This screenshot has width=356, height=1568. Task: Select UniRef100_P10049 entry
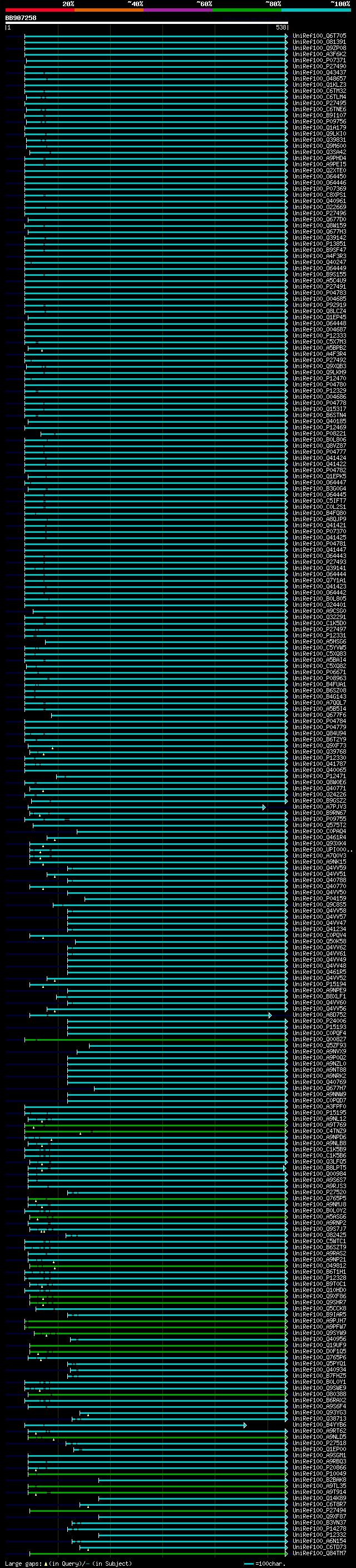[x=319, y=1473]
